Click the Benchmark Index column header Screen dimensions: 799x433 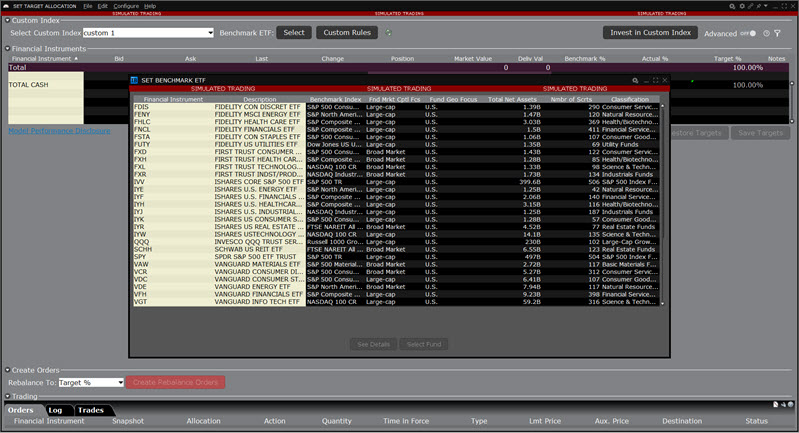(335, 99)
